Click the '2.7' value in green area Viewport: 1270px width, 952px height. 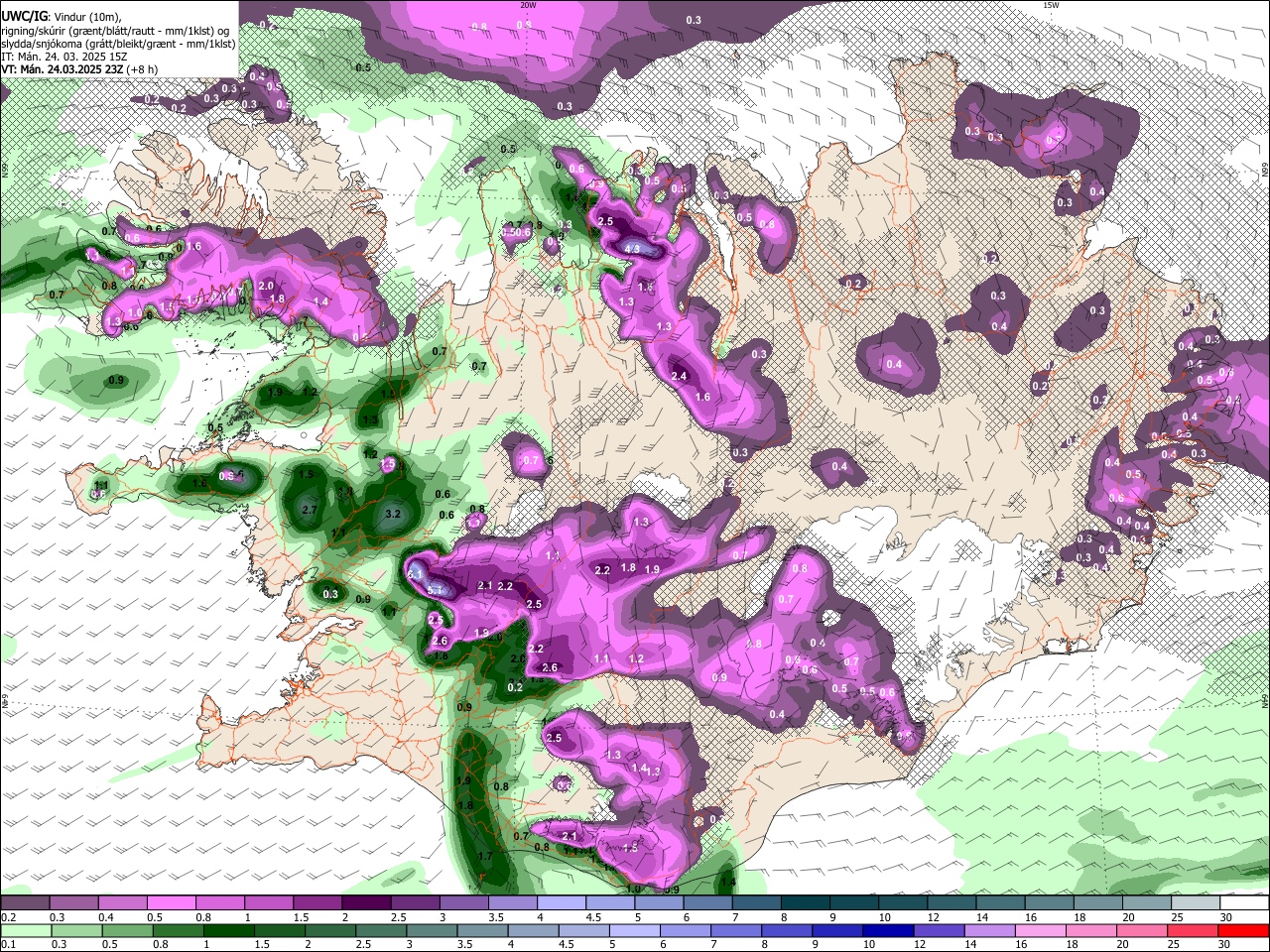coord(309,510)
